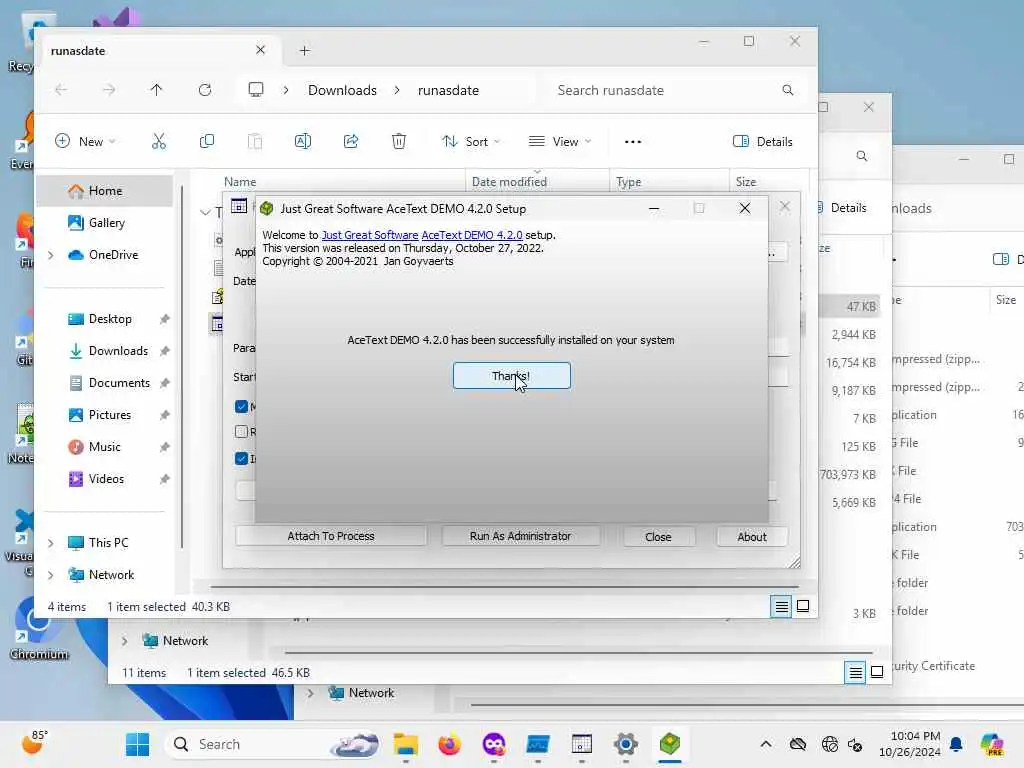
Task: Open Firefox from the taskbar
Action: tap(449, 744)
